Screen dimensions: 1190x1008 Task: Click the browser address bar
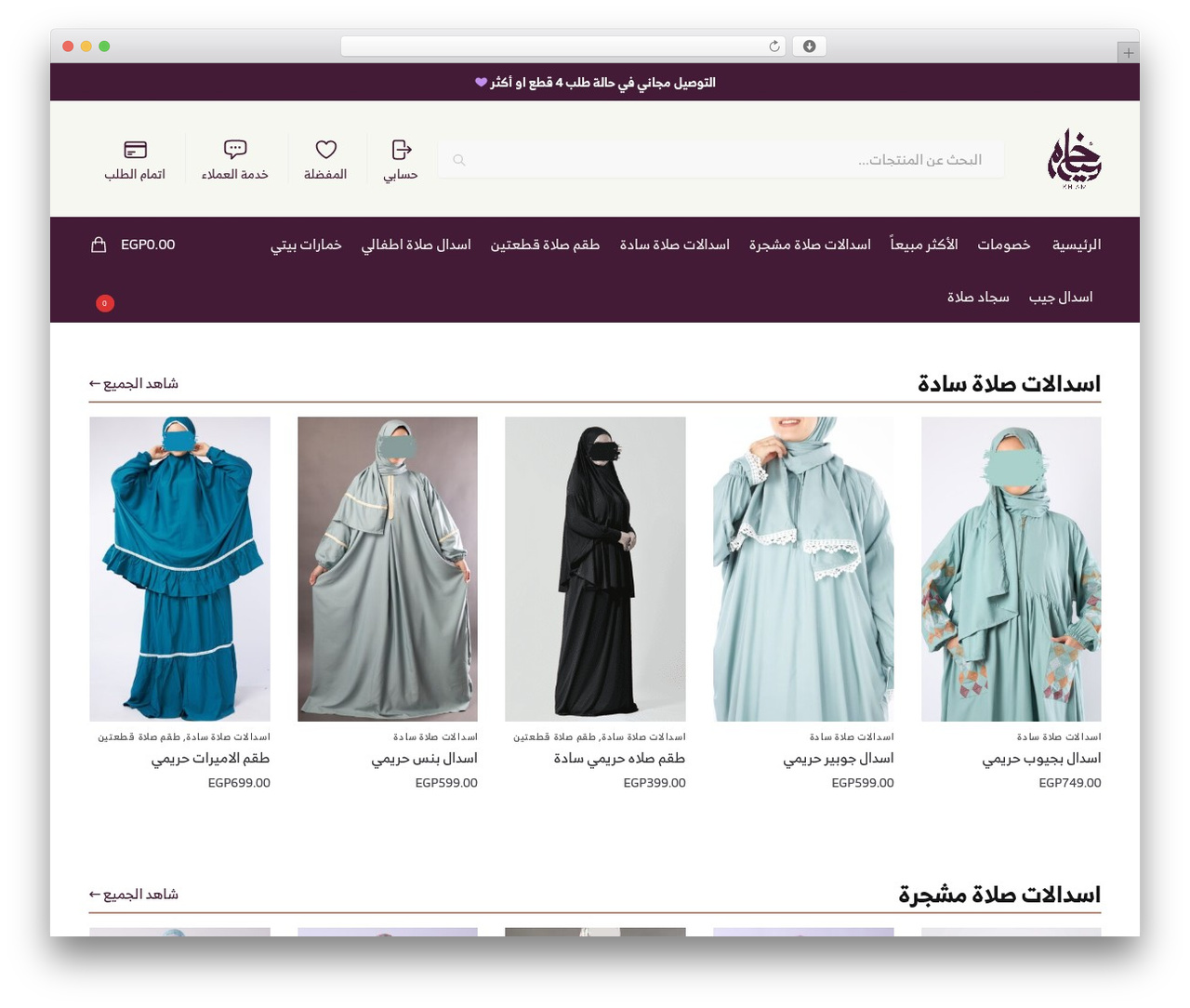tap(563, 46)
